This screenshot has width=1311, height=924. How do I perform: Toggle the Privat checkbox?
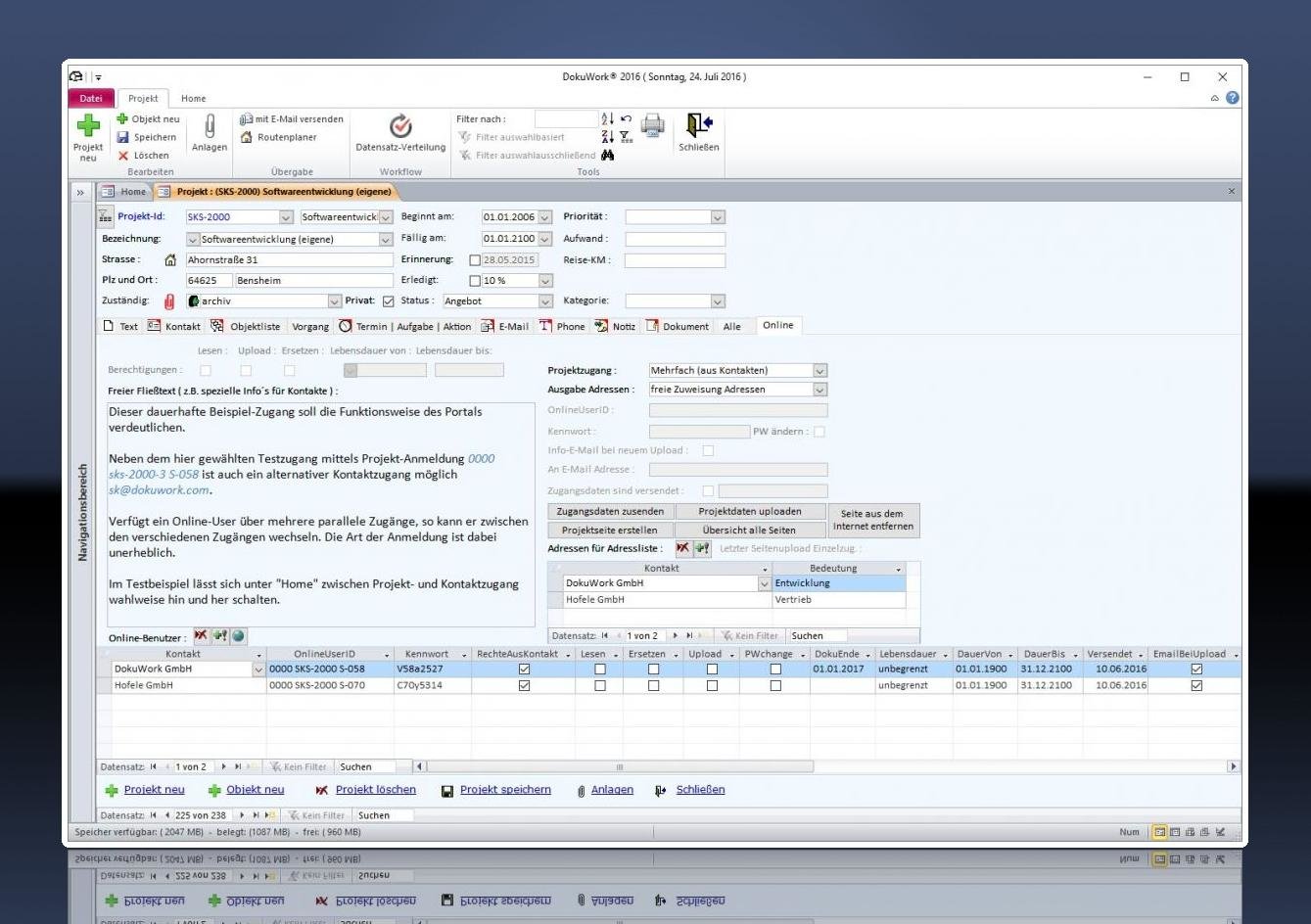pos(388,301)
